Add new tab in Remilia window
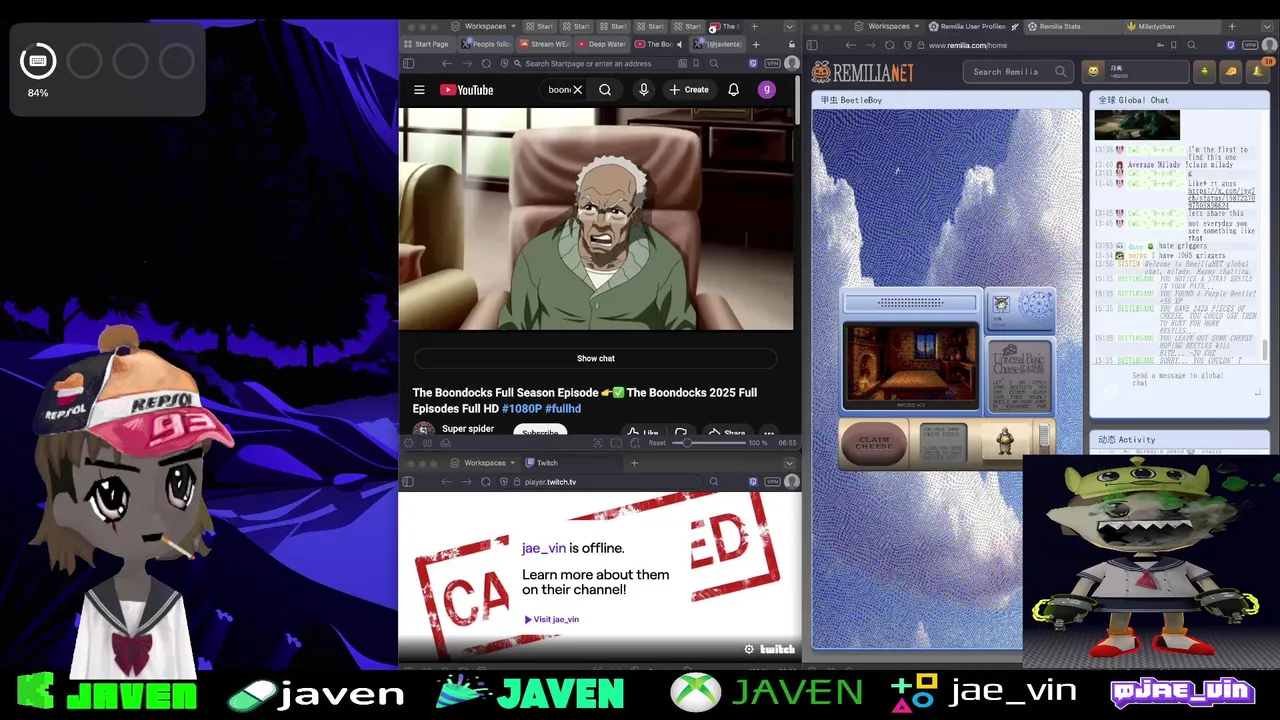Viewport: 1280px width, 720px height. (1231, 27)
